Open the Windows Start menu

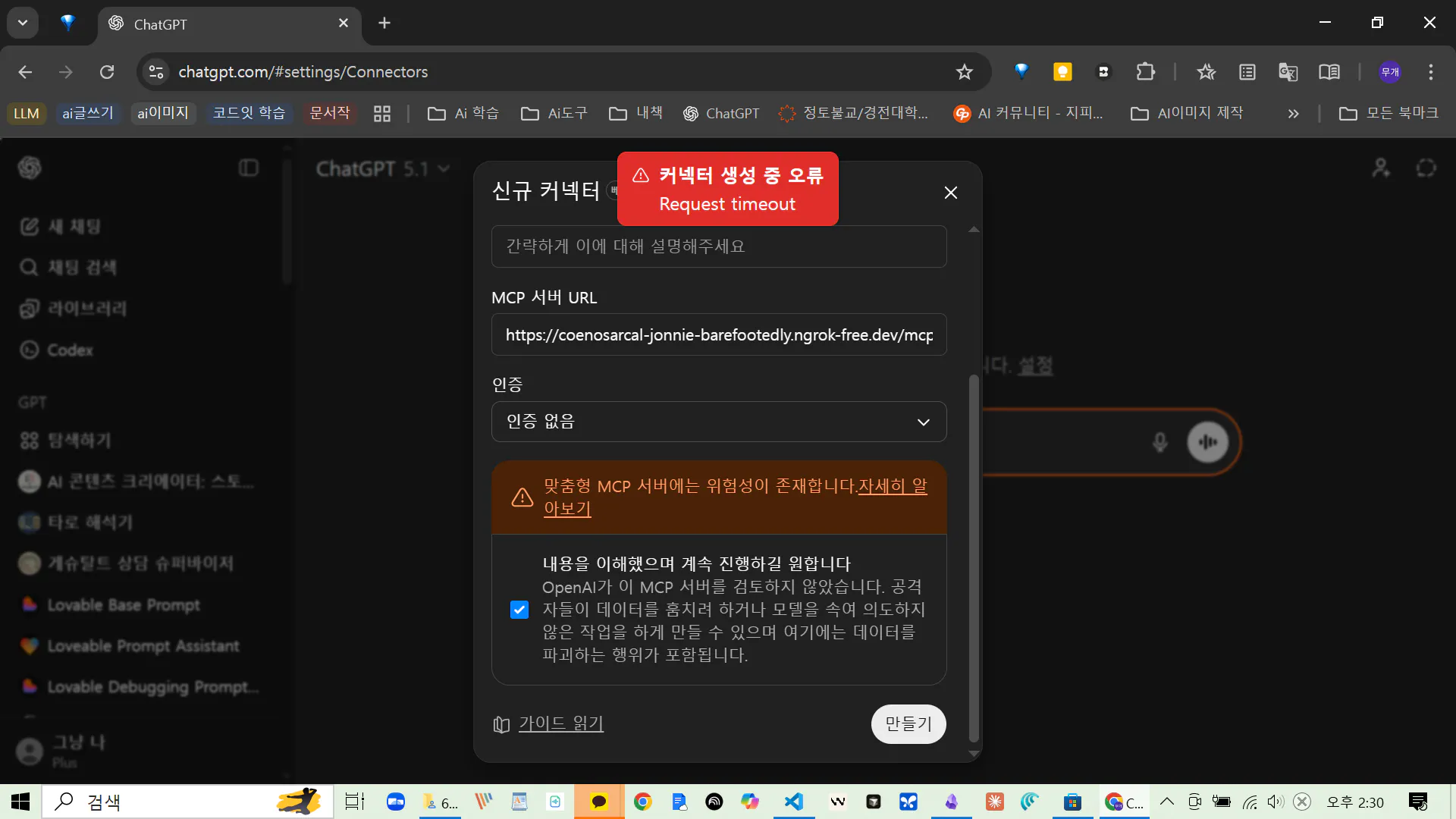point(20,802)
